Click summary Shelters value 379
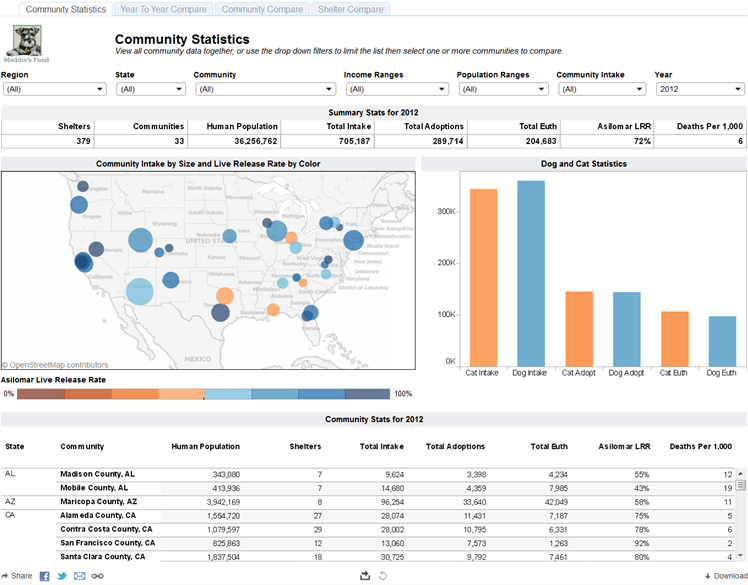The image size is (748, 585). point(83,141)
